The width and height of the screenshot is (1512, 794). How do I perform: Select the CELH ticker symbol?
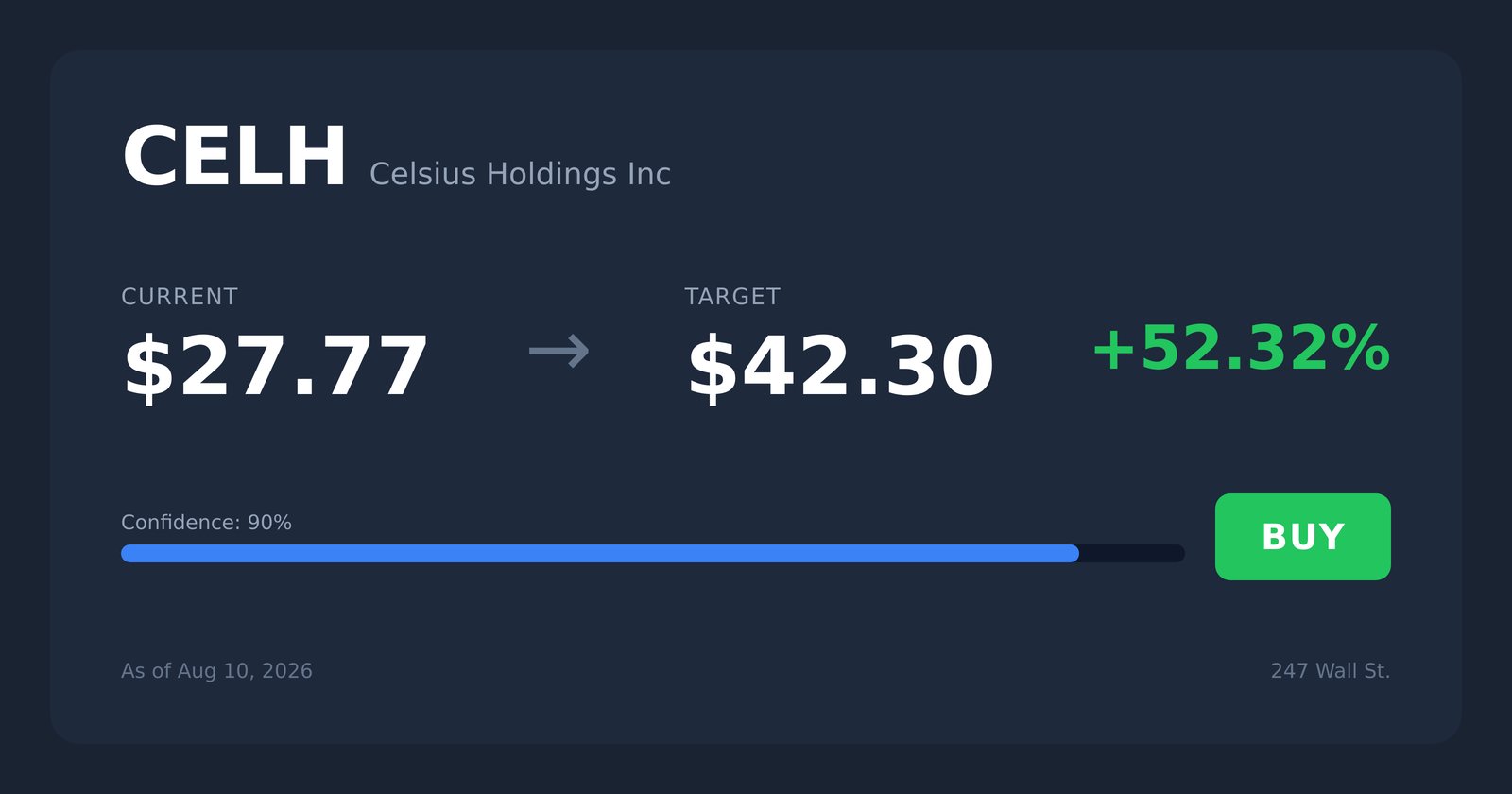tap(234, 157)
